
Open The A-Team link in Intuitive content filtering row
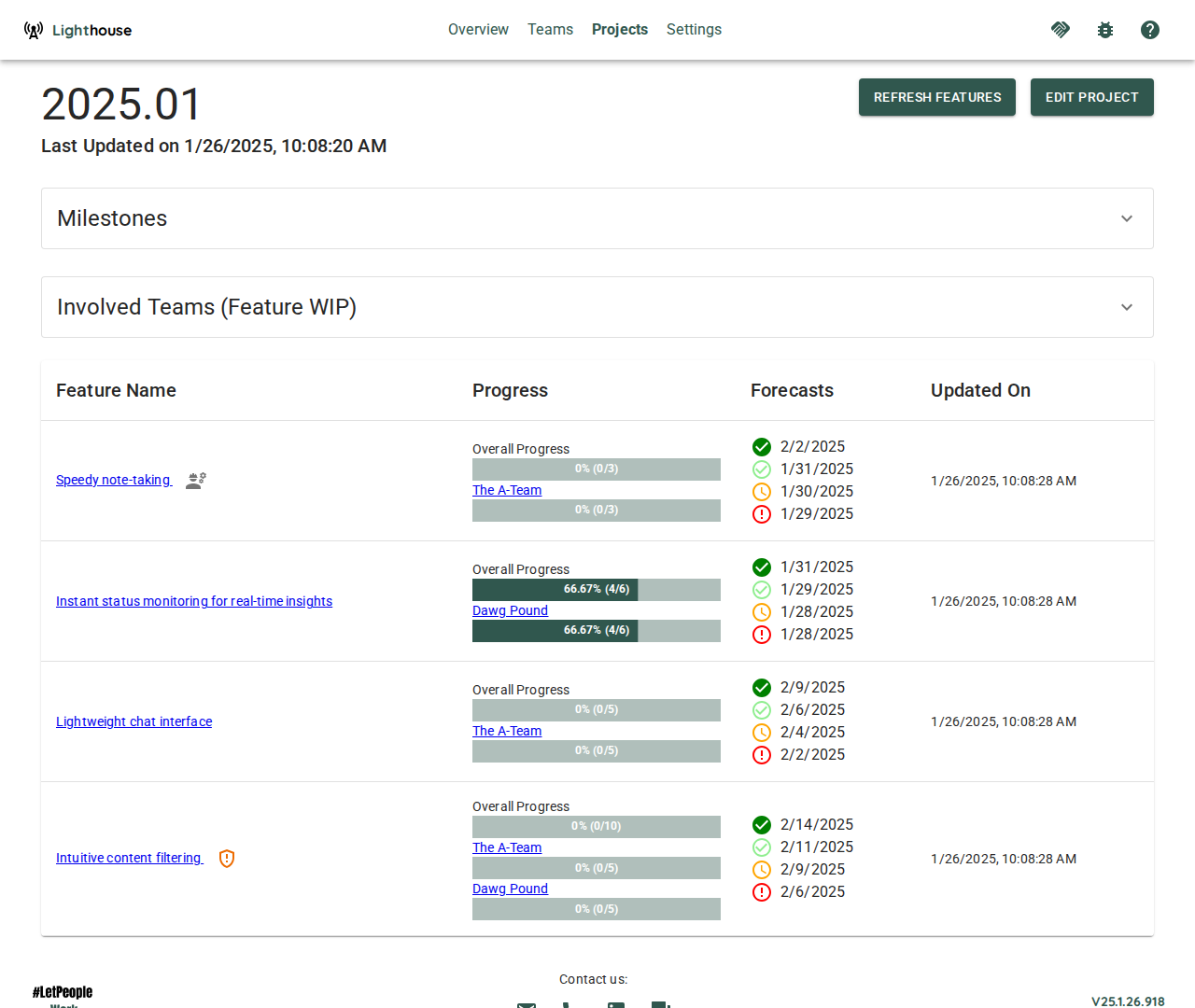pyautogui.click(x=507, y=847)
